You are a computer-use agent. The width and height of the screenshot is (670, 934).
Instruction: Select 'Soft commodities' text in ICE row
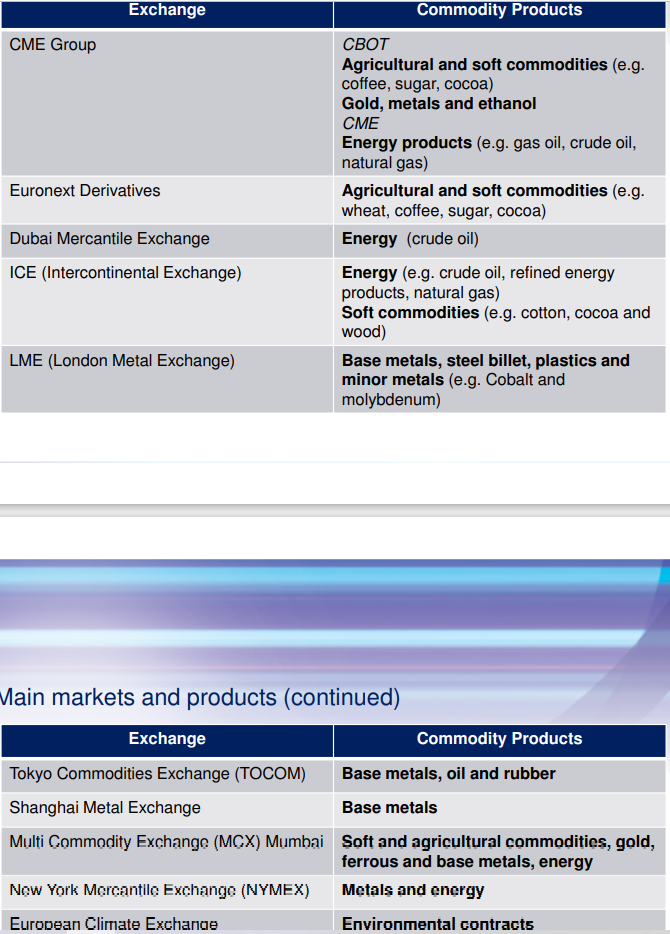point(410,313)
